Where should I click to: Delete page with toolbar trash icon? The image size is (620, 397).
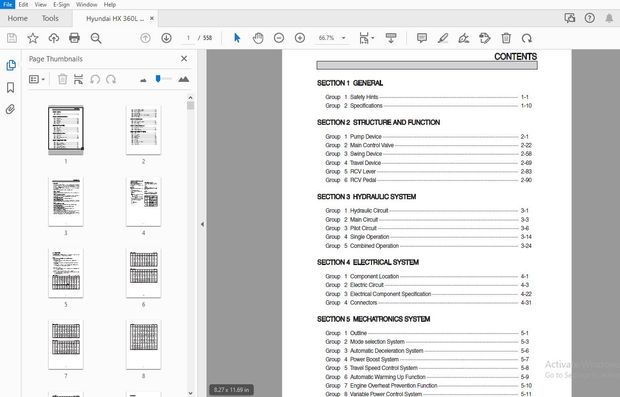[x=506, y=38]
